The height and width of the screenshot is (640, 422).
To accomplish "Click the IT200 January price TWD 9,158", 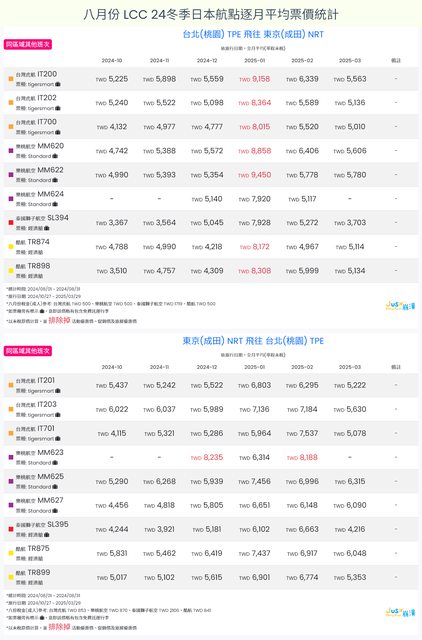I will (x=255, y=79).
